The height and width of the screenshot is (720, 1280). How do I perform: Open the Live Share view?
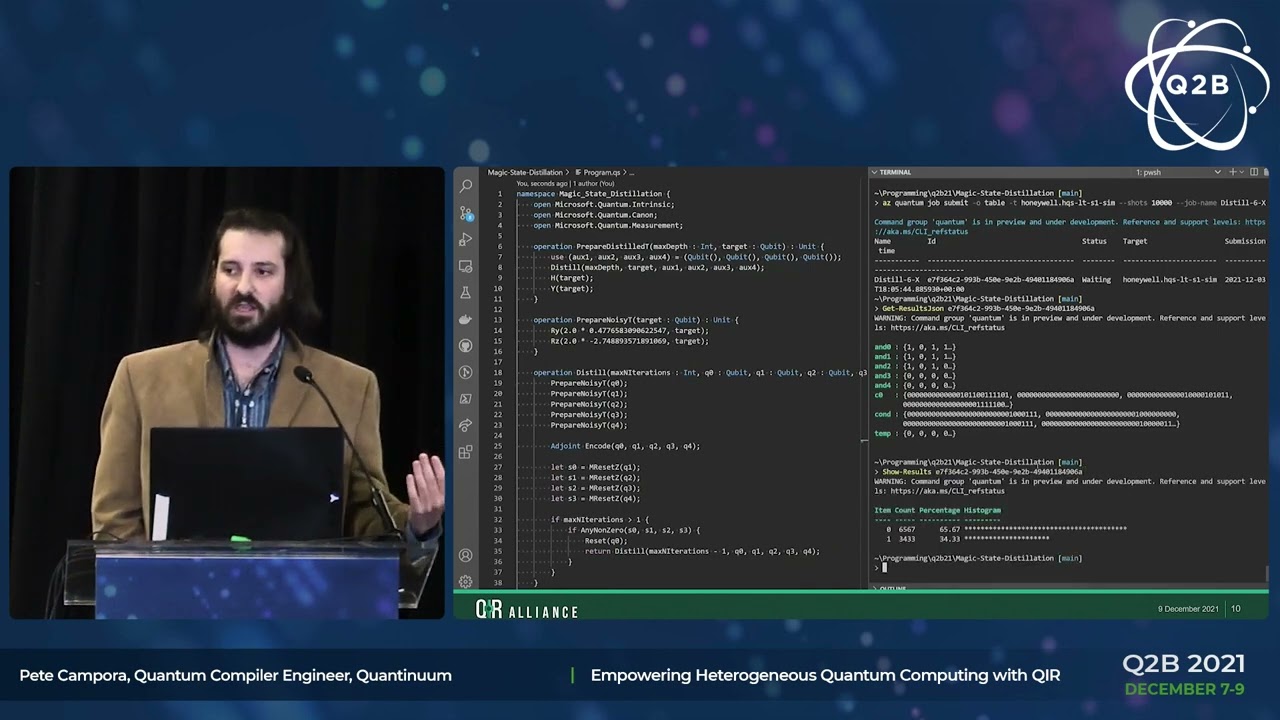[465, 425]
